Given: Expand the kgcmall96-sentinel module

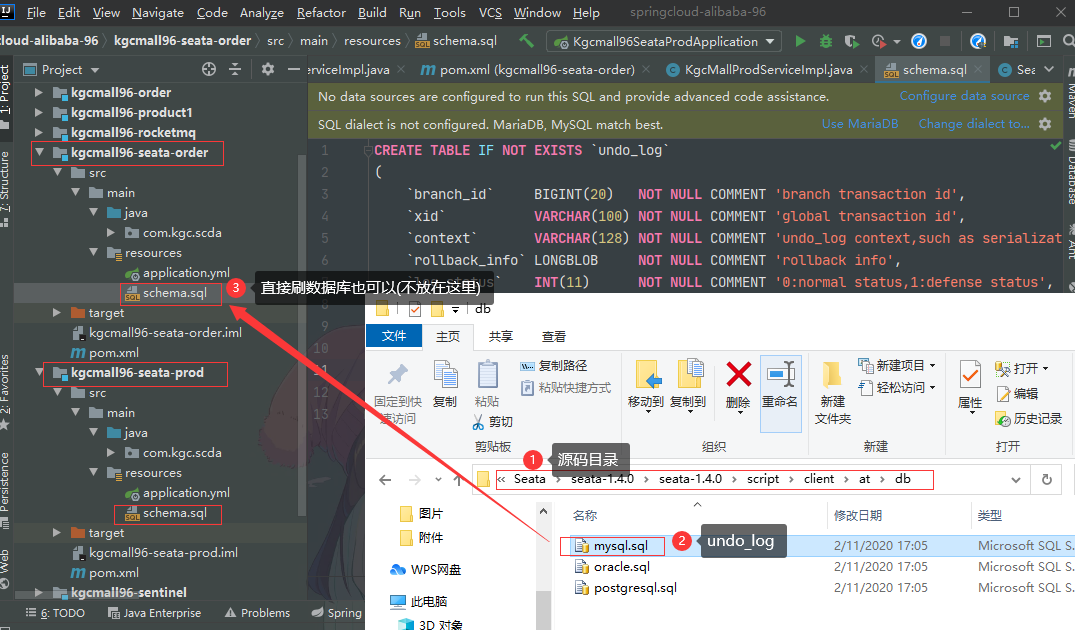Looking at the screenshot, I should [x=38, y=592].
